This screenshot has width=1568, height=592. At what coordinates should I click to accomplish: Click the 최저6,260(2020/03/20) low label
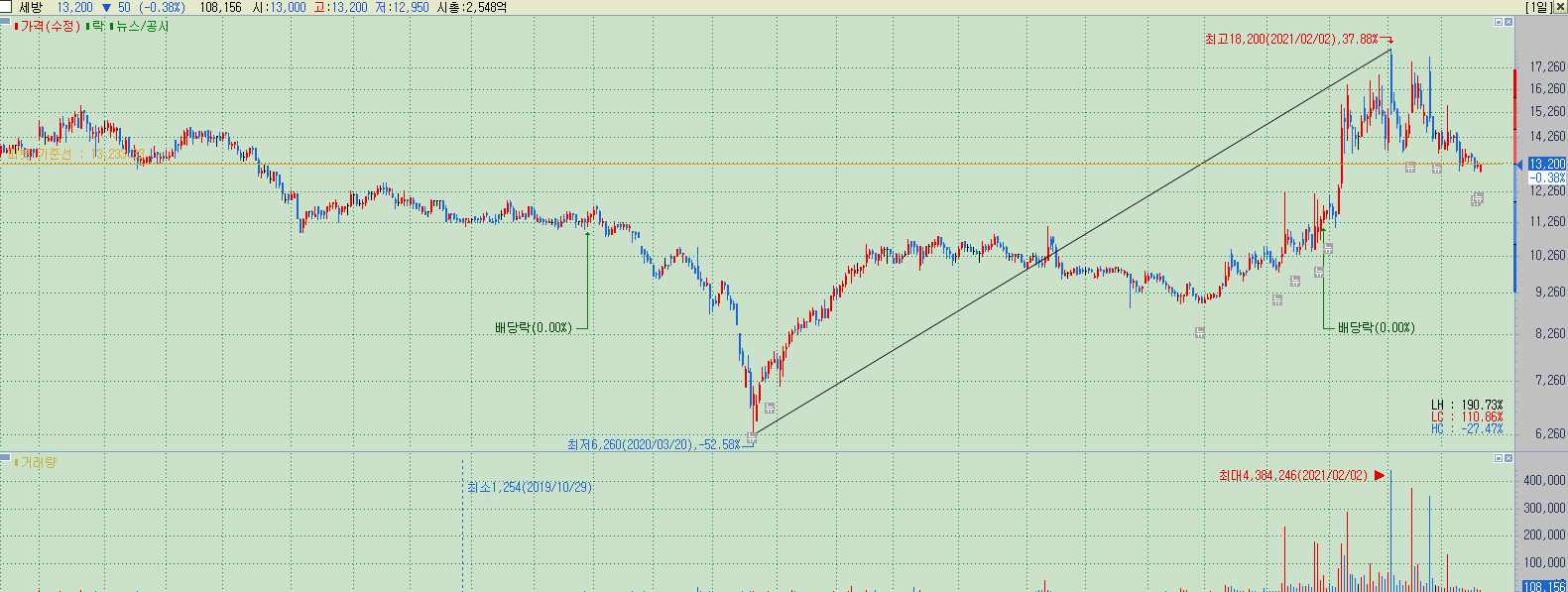pyautogui.click(x=654, y=445)
